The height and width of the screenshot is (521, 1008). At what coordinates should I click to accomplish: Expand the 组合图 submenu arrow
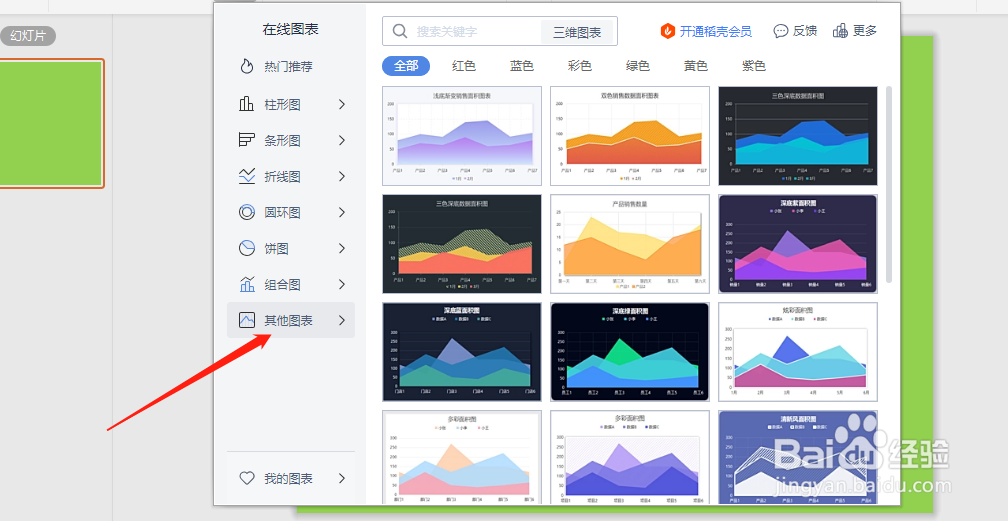(342, 284)
